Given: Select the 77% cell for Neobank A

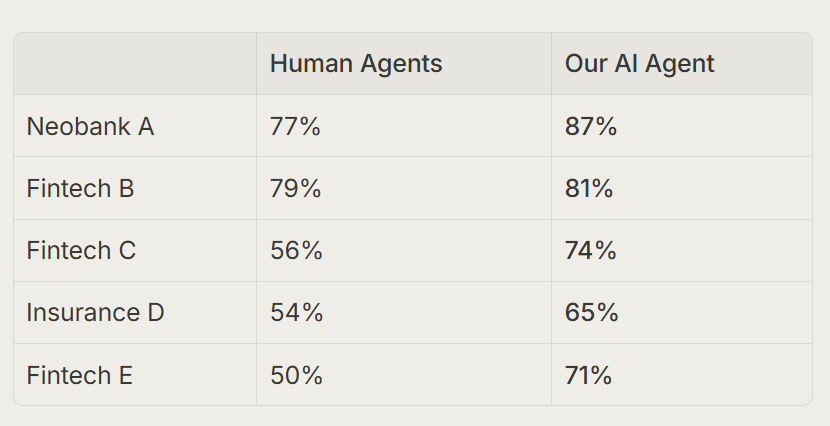Looking at the screenshot, I should click(x=404, y=126).
